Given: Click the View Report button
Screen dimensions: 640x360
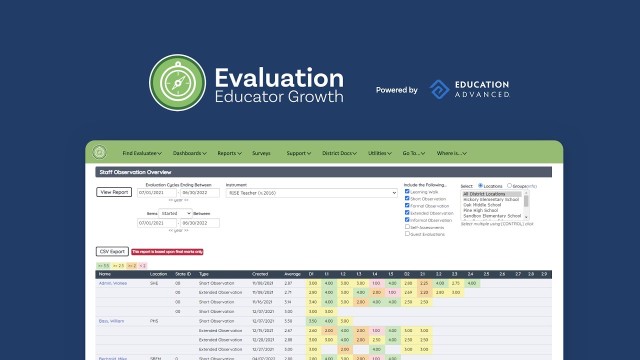Looking at the screenshot, I should coord(114,192).
